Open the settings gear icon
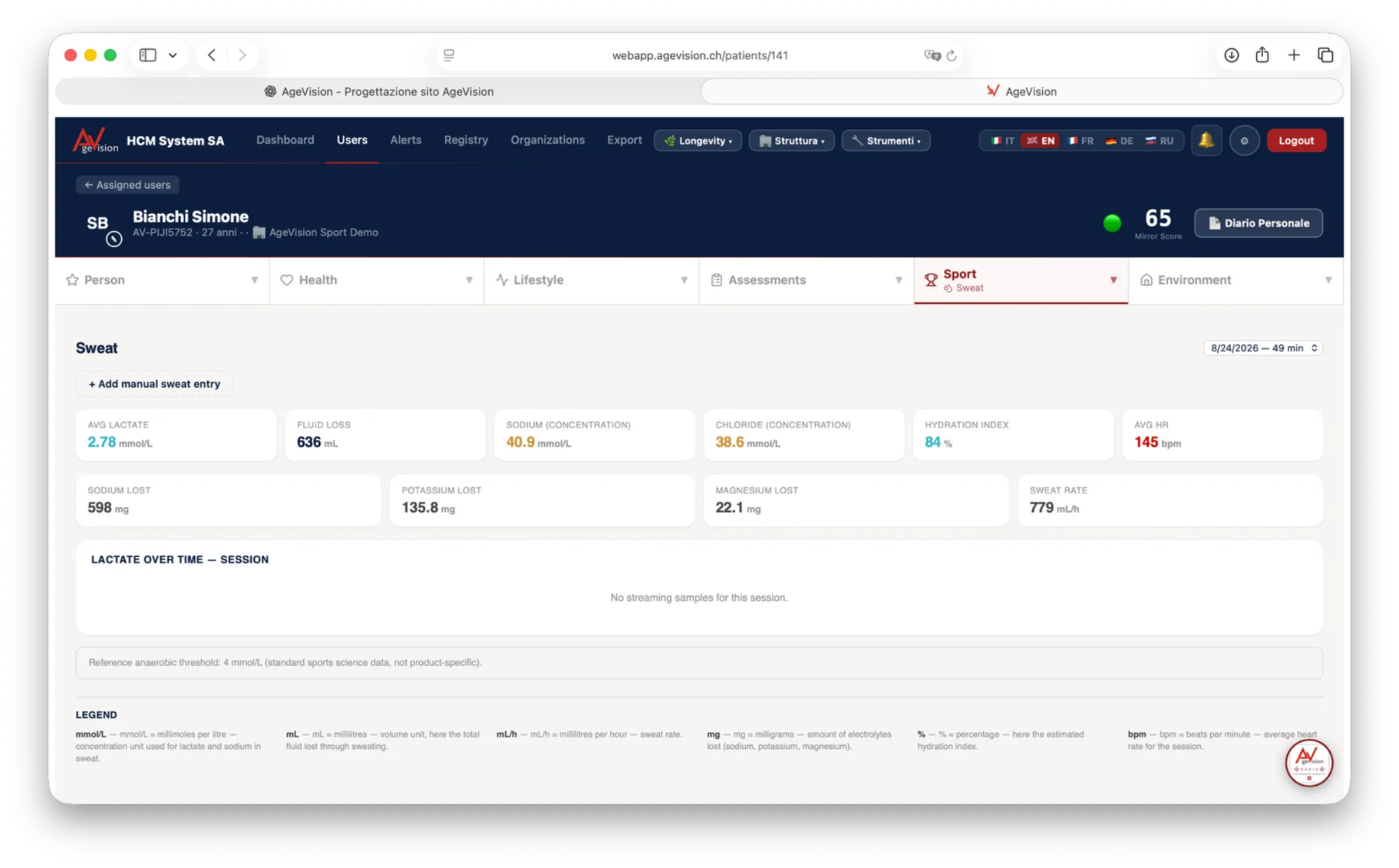 1244,141
